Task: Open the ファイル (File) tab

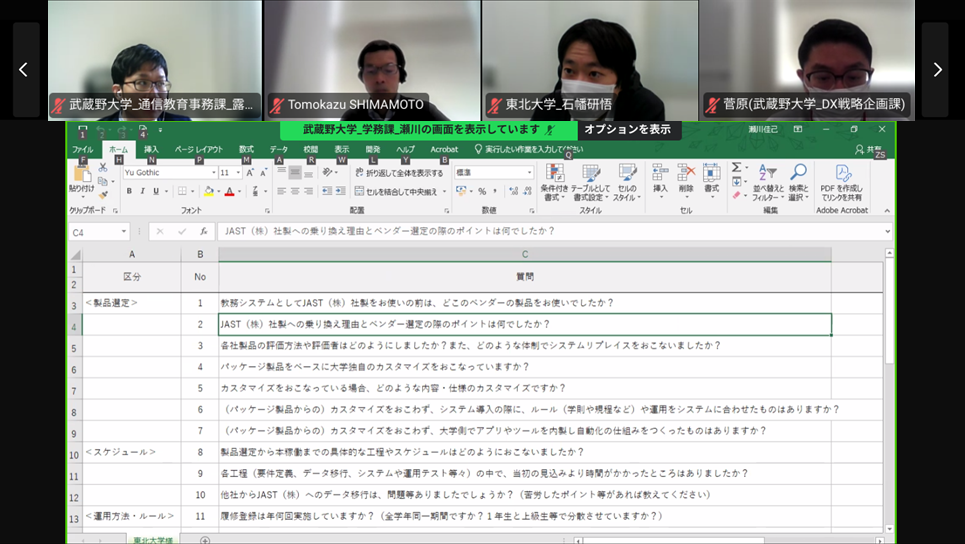Action: pyautogui.click(x=82, y=150)
